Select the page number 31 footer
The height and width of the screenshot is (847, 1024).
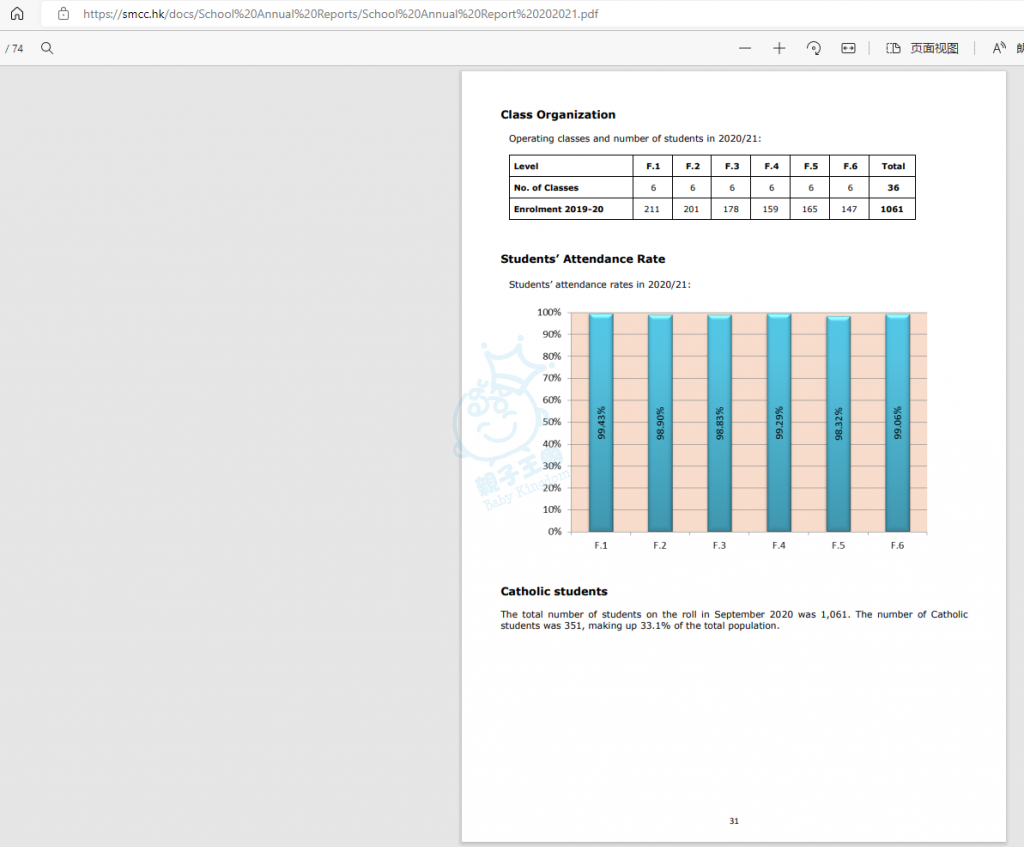click(734, 821)
